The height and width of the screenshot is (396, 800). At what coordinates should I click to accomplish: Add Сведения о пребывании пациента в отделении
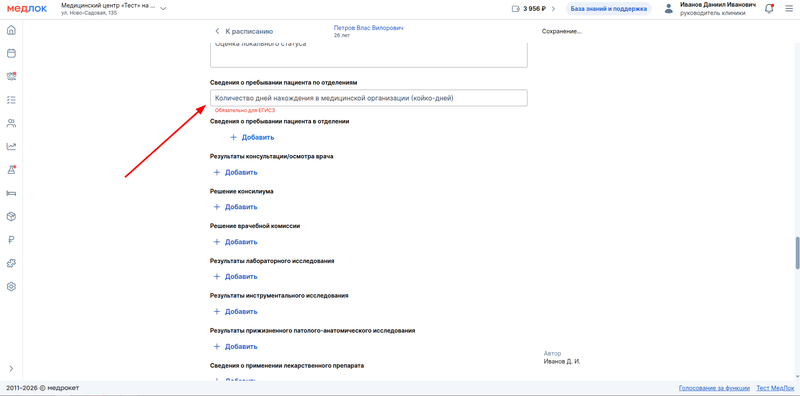click(x=253, y=137)
